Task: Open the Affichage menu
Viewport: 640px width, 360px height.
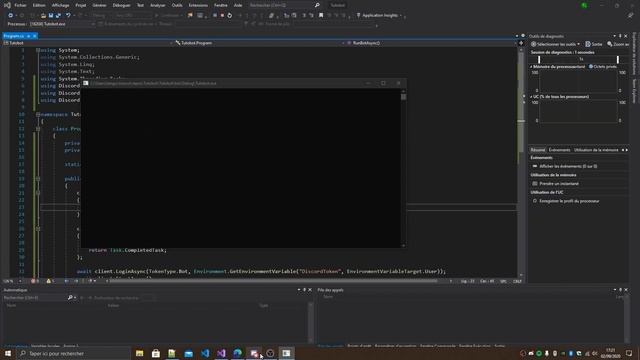Action: tap(60, 5)
